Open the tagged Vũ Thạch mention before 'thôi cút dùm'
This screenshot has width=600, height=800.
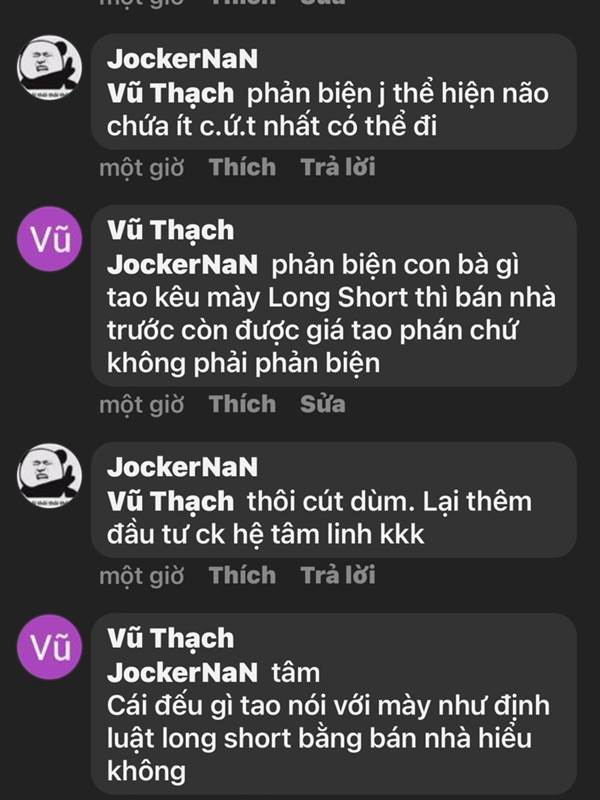coord(170,502)
